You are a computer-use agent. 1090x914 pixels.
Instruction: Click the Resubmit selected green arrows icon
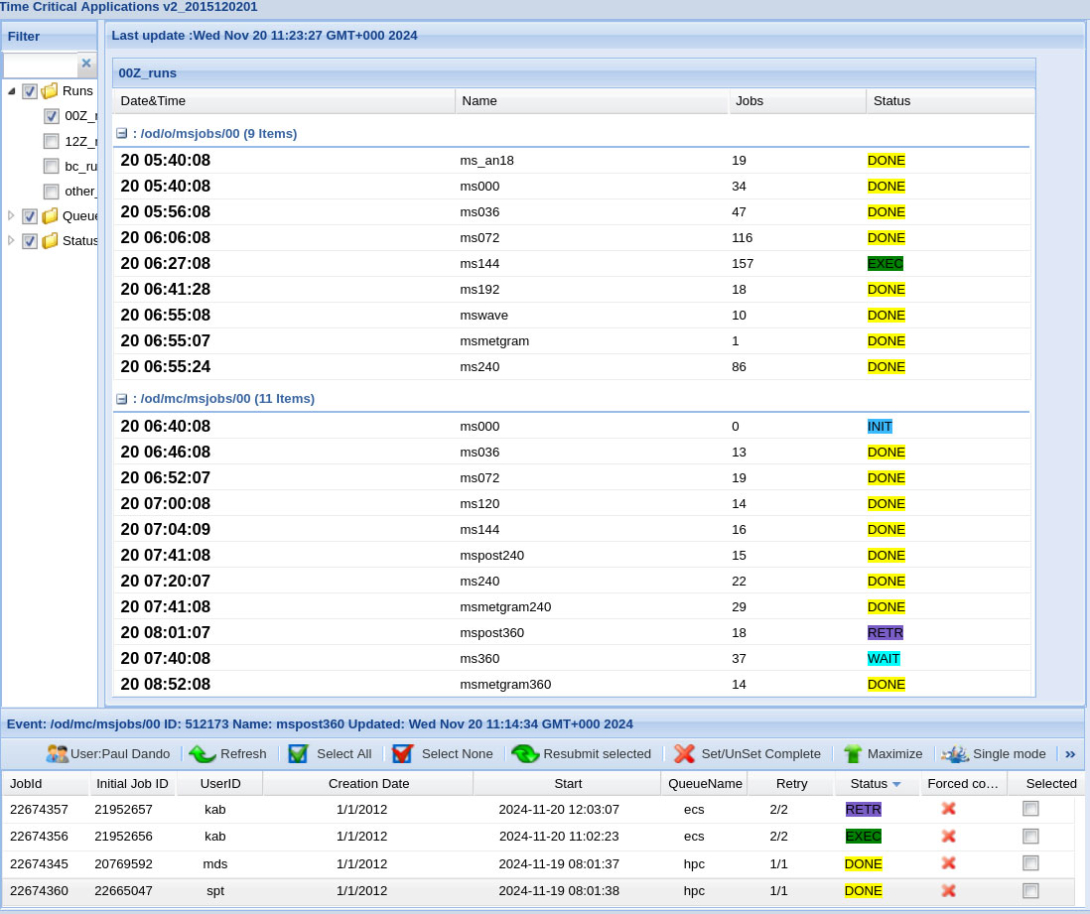525,753
